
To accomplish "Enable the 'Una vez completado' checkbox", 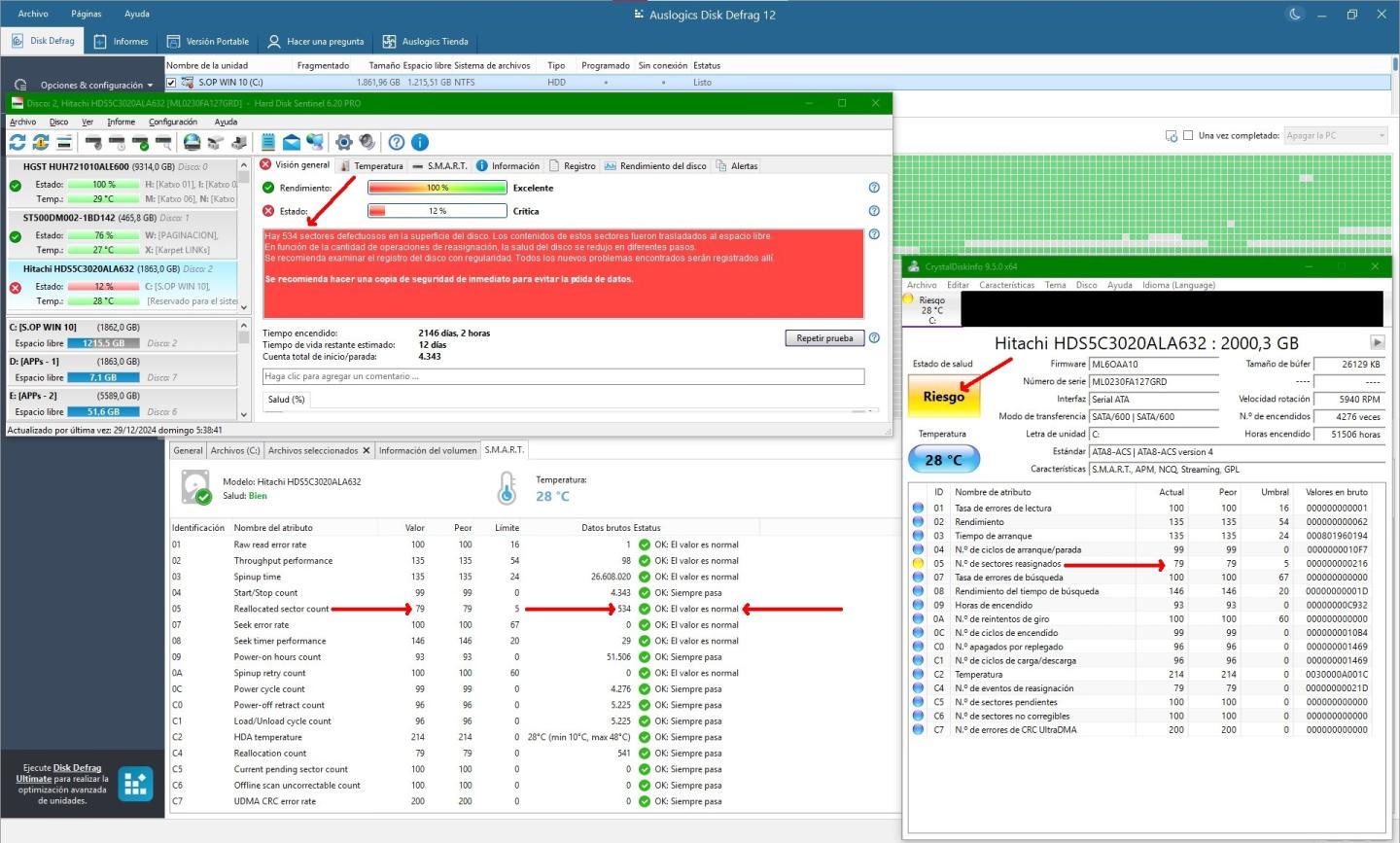I will tap(1188, 136).
